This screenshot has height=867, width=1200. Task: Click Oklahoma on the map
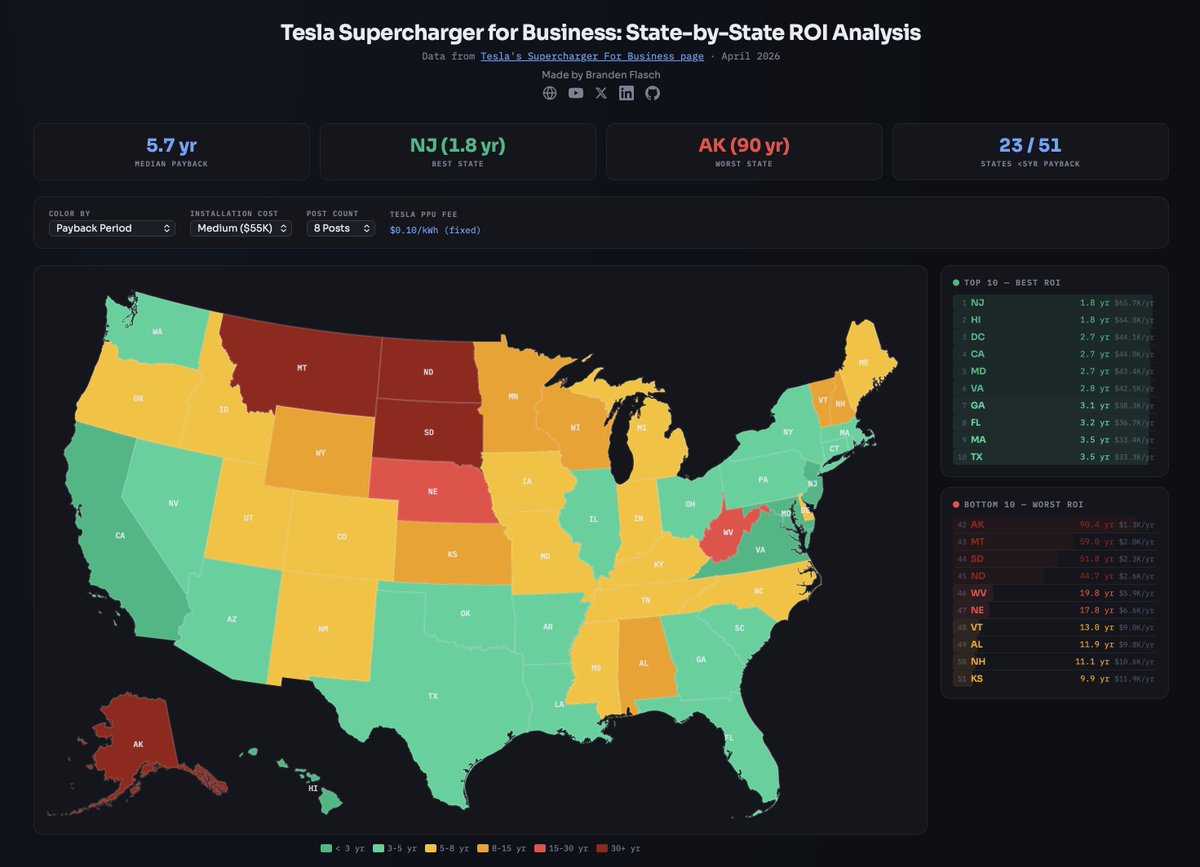click(465, 613)
